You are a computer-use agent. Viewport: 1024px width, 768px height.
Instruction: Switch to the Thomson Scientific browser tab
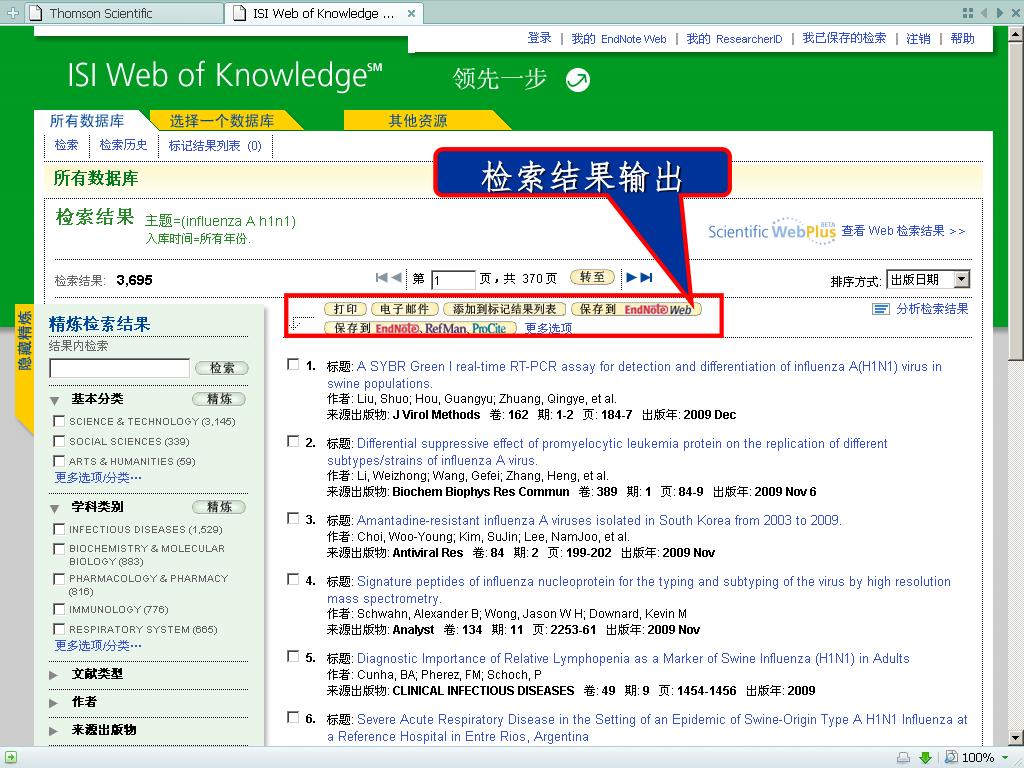point(124,13)
